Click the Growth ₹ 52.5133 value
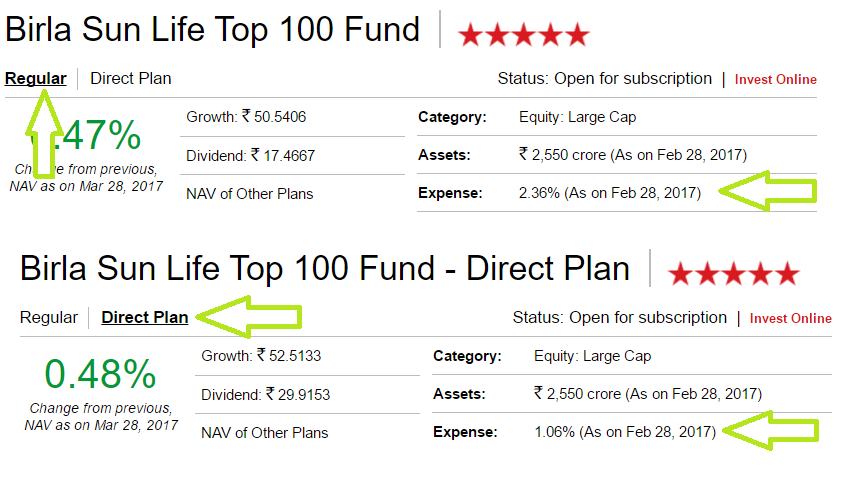Viewport: 848px width, 484px height. click(x=261, y=356)
